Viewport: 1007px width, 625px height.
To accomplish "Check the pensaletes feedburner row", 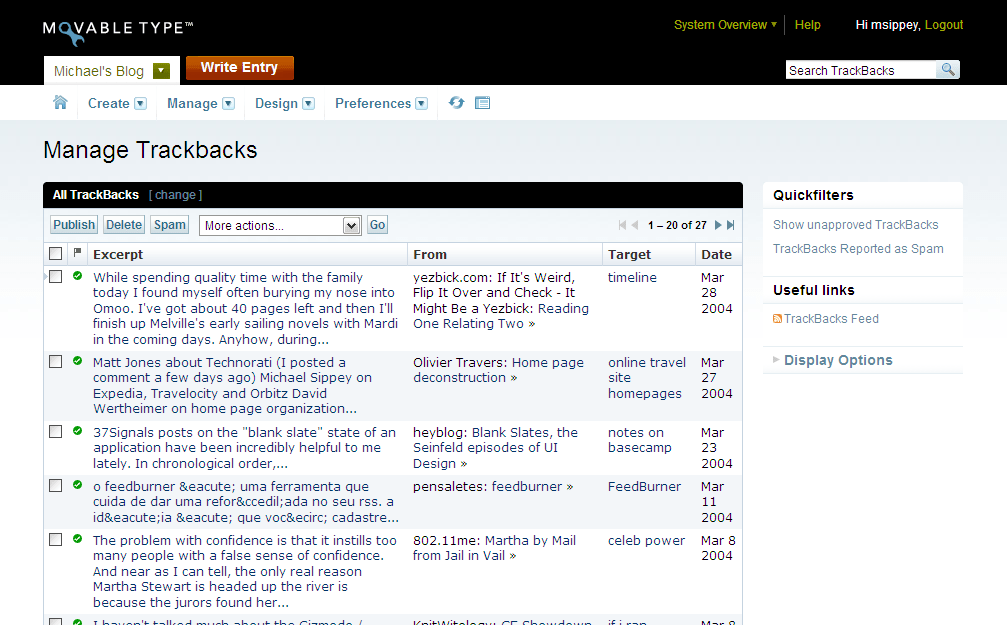I will click(x=56, y=486).
